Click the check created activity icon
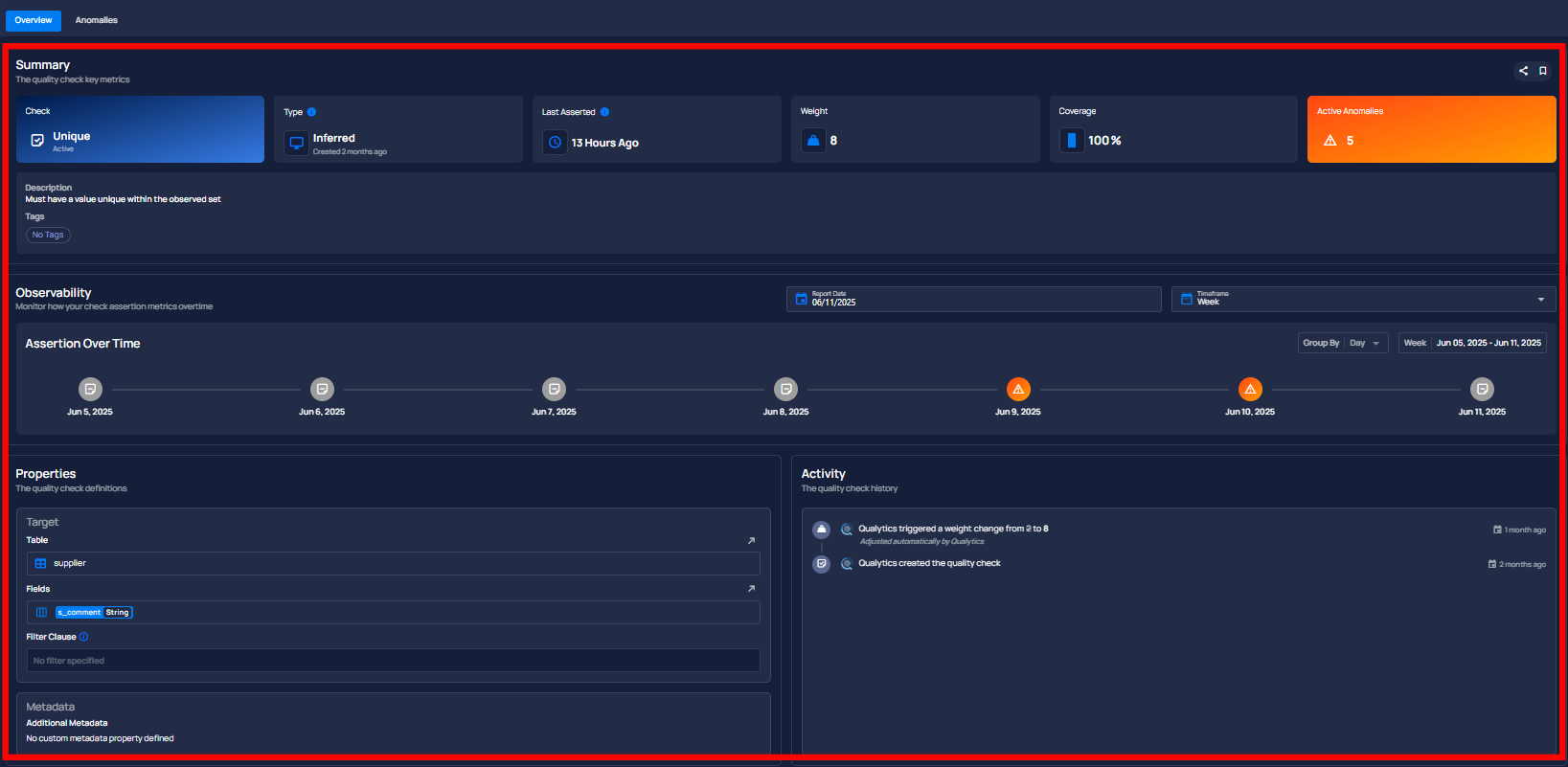 tap(821, 564)
